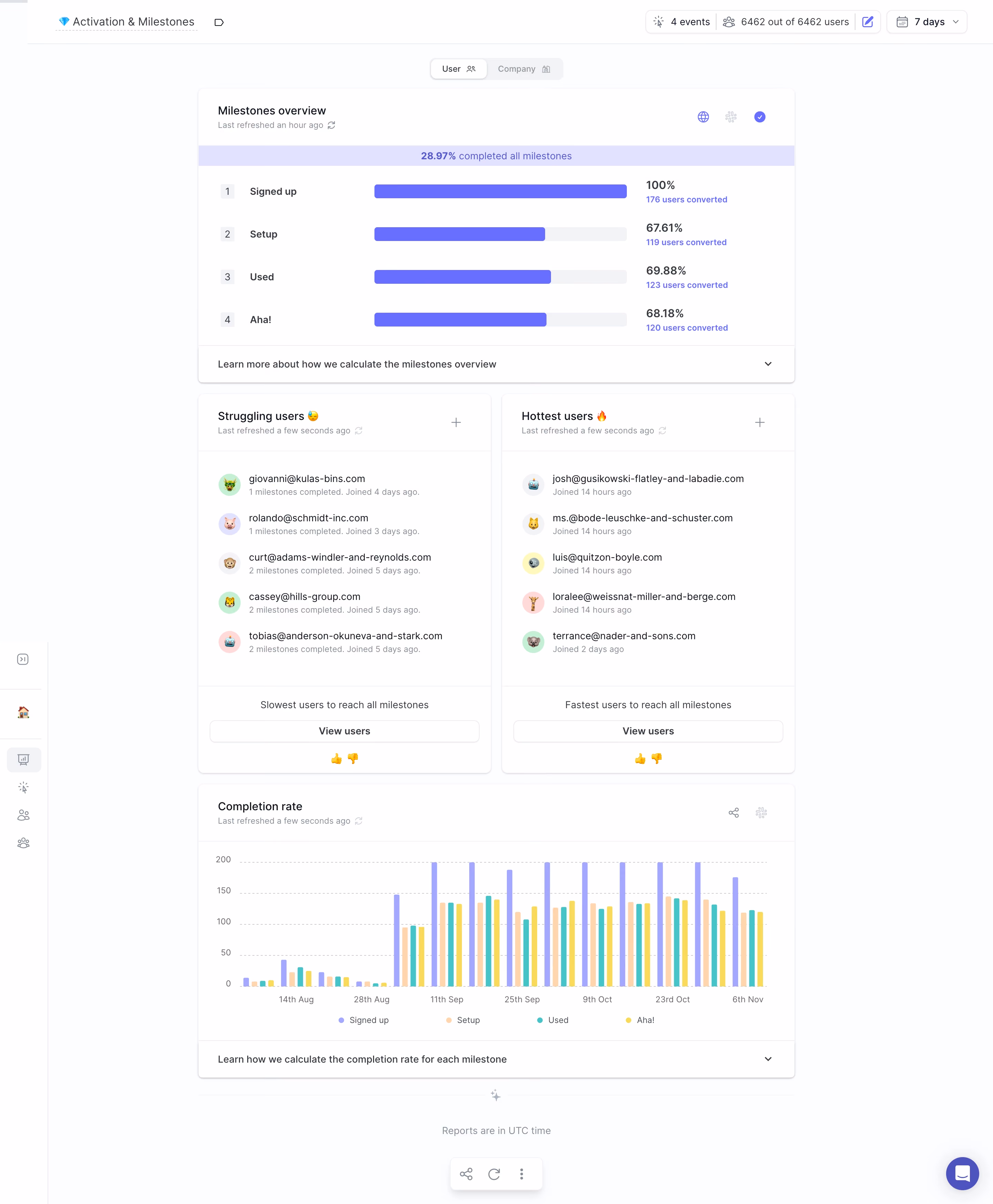Switch to the User tab
Image resolution: width=993 pixels, height=1204 pixels.
(x=459, y=69)
